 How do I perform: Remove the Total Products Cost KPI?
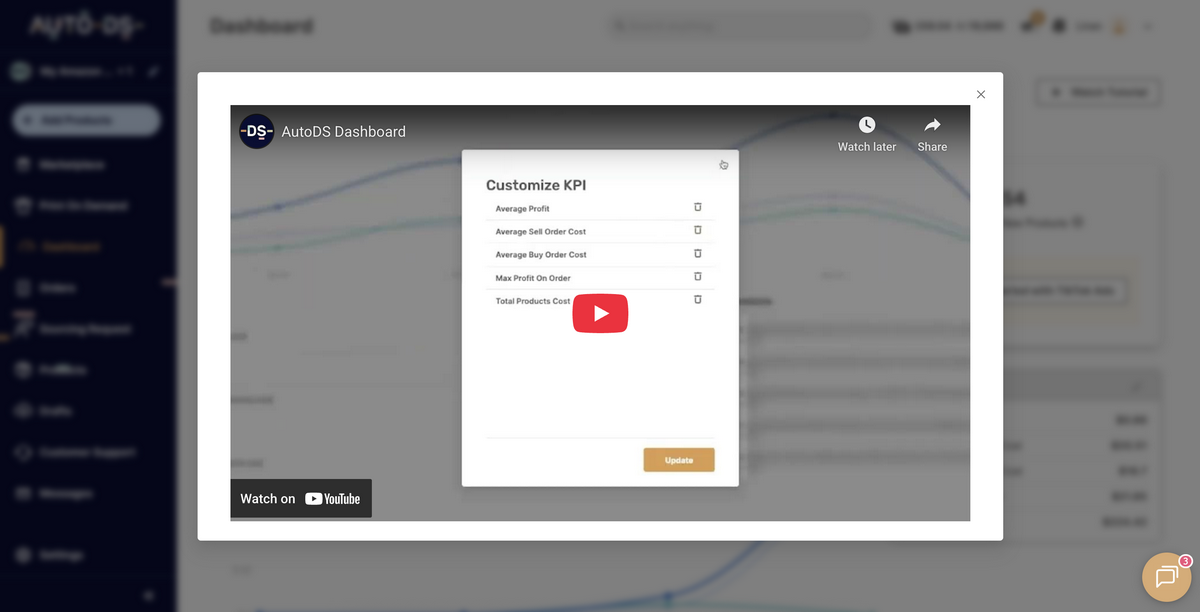(697, 300)
